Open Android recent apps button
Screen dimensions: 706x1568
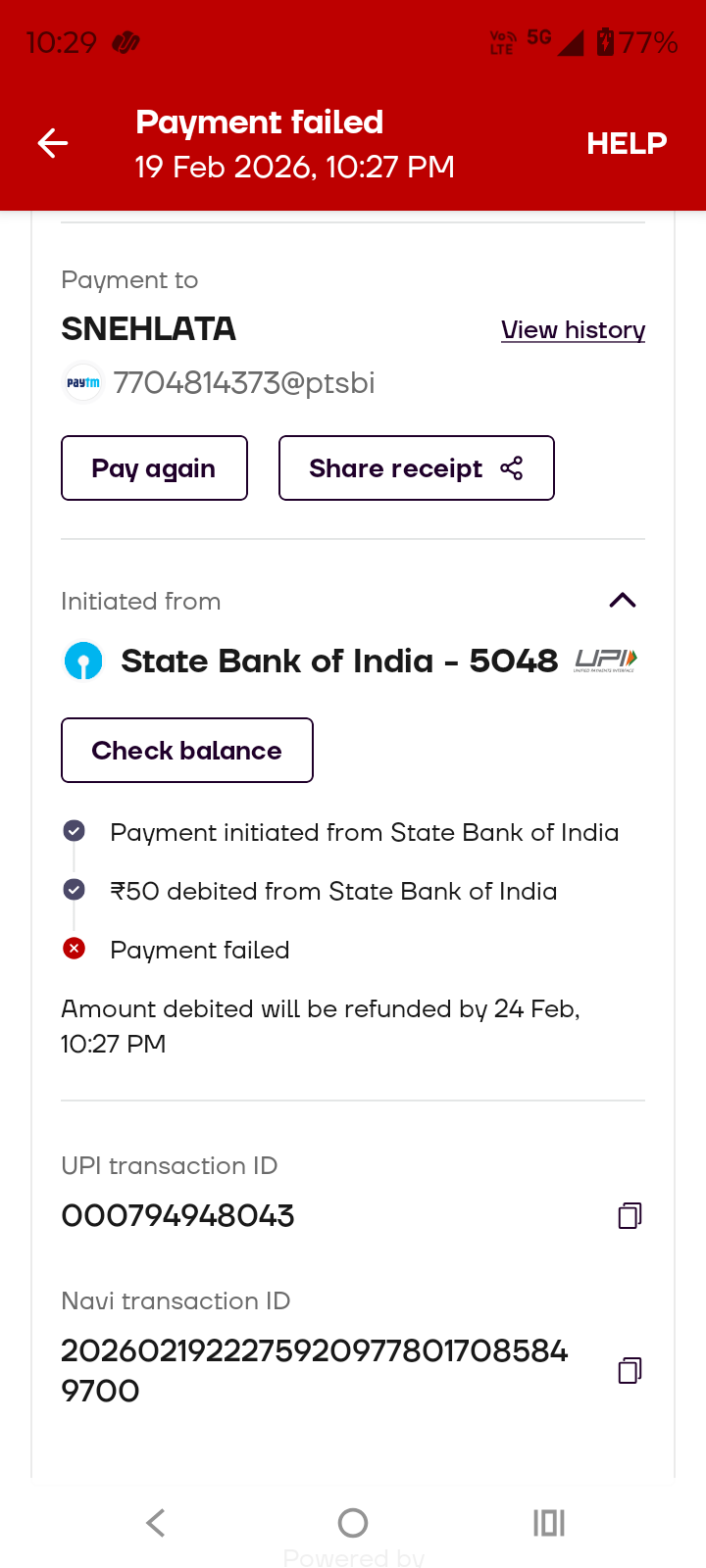(x=549, y=1523)
